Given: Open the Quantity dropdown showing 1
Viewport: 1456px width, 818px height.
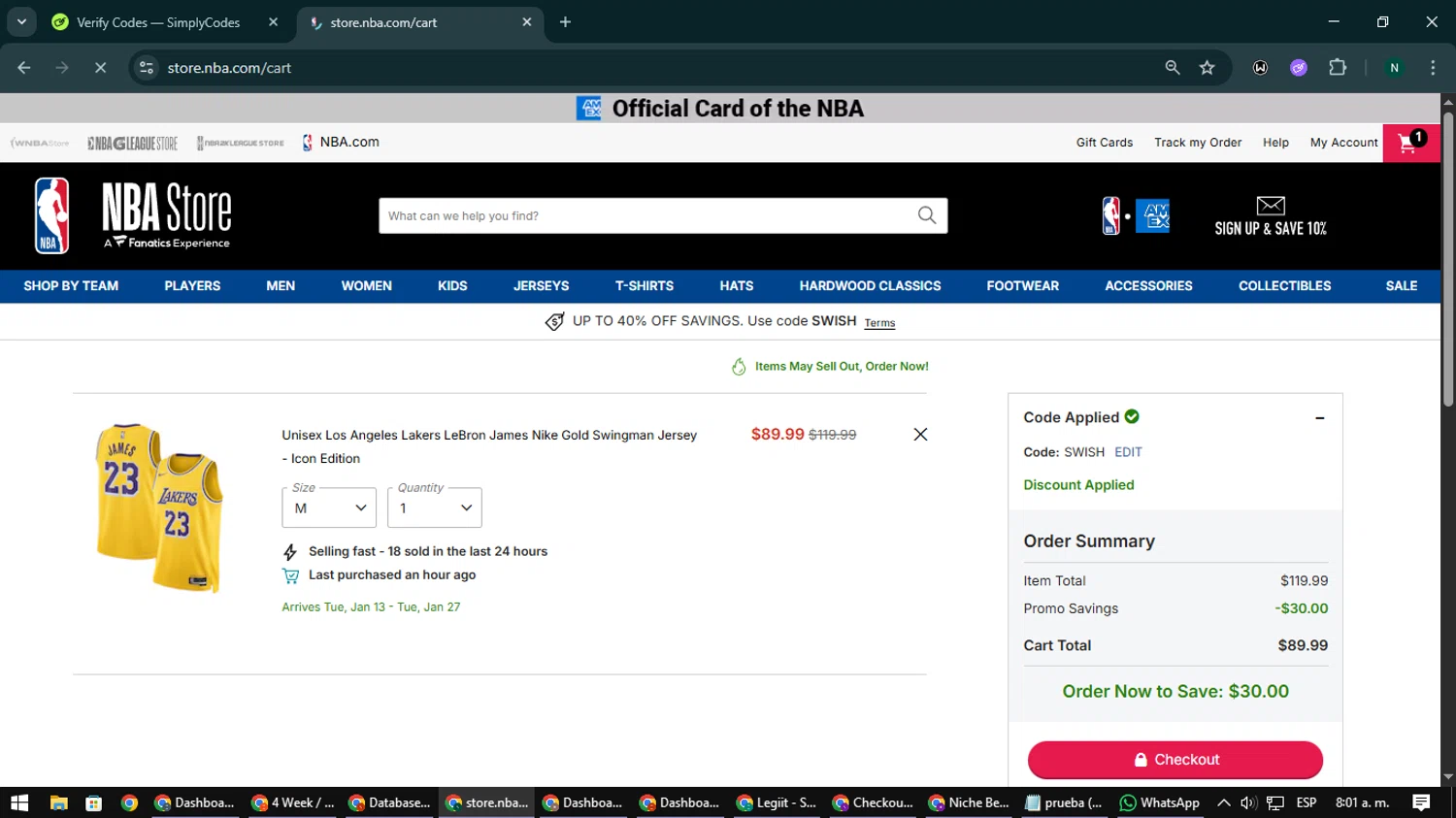Looking at the screenshot, I should [435, 507].
